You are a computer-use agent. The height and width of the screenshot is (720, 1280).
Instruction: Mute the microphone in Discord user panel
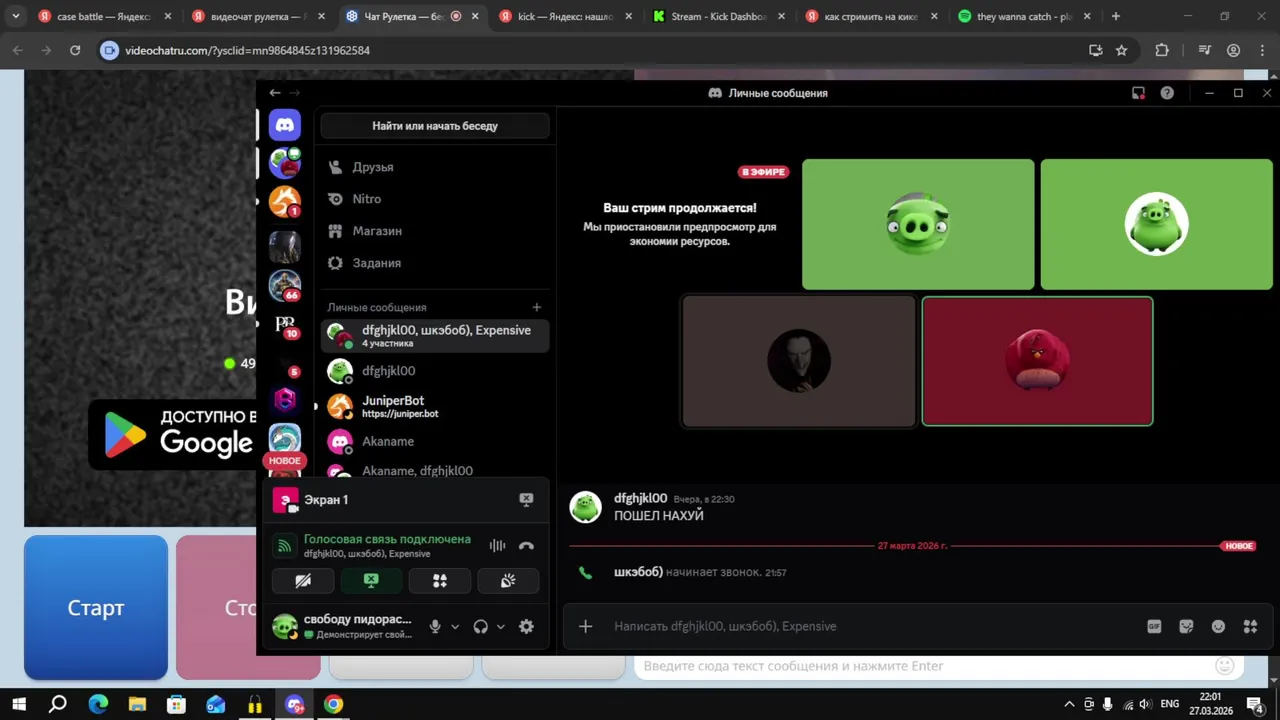pos(435,626)
